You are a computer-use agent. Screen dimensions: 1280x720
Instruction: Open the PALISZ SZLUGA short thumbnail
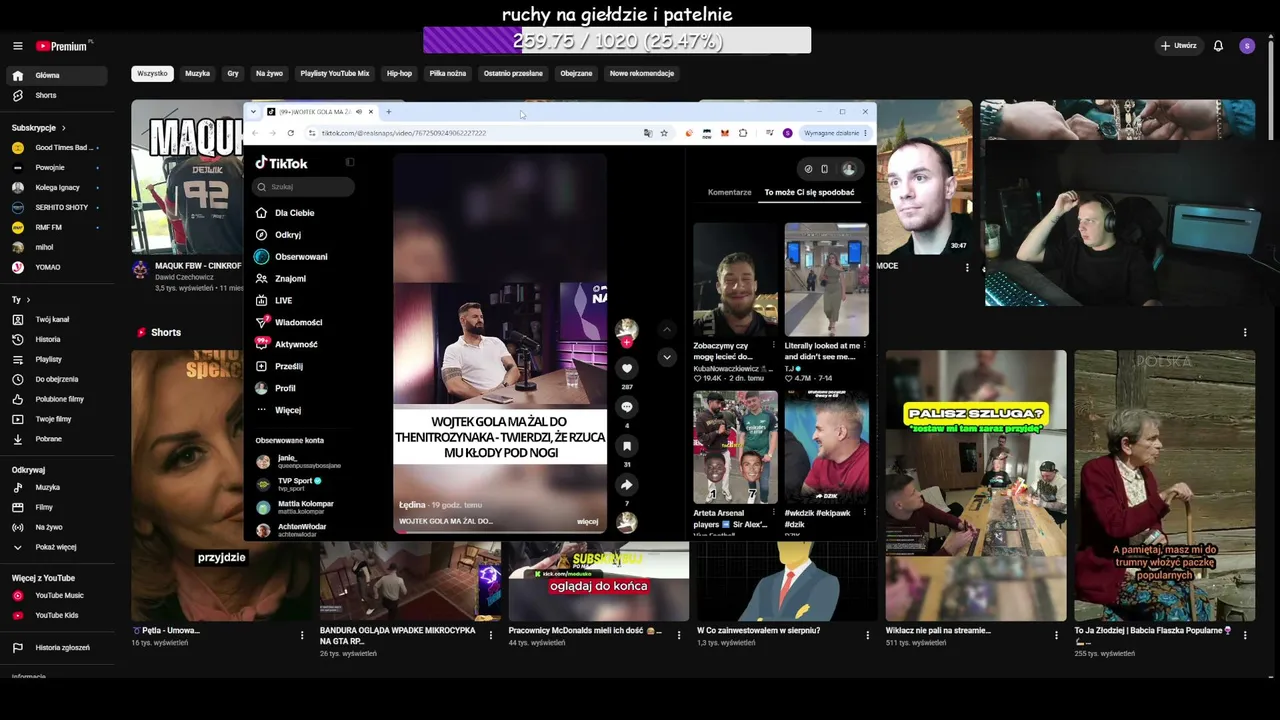975,485
